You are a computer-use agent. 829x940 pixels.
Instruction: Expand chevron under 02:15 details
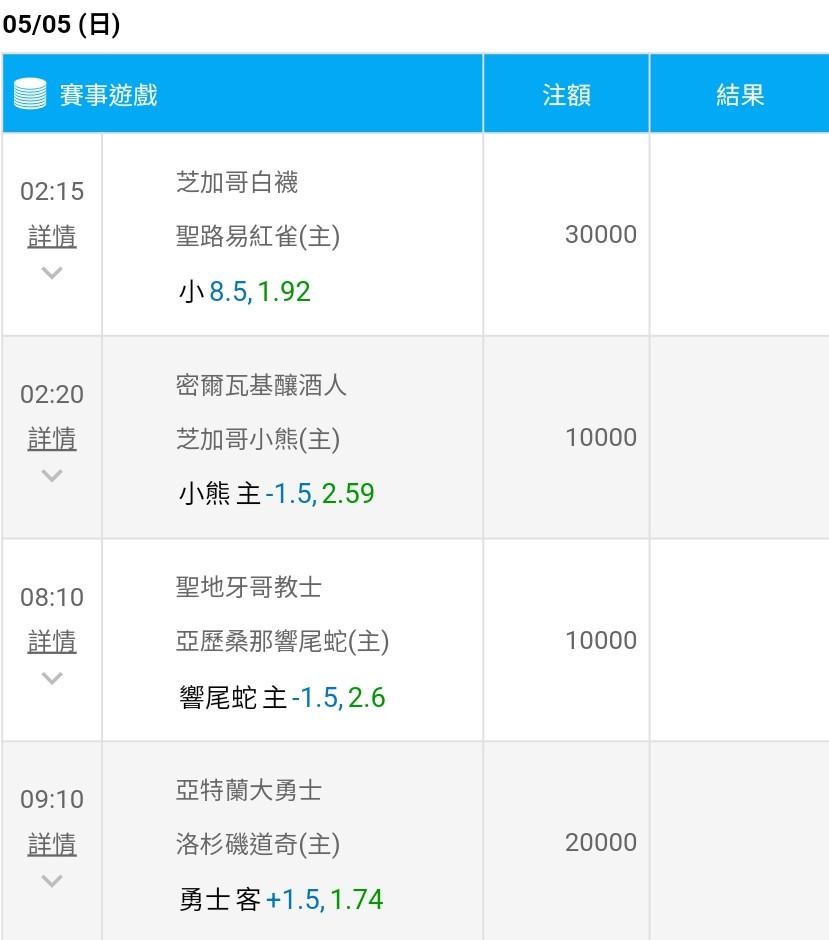[x=52, y=273]
